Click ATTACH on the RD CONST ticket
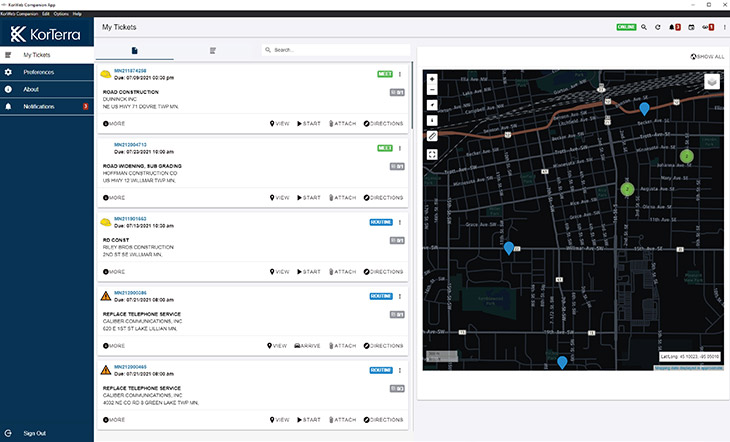The height and width of the screenshot is (442, 730). [343, 272]
